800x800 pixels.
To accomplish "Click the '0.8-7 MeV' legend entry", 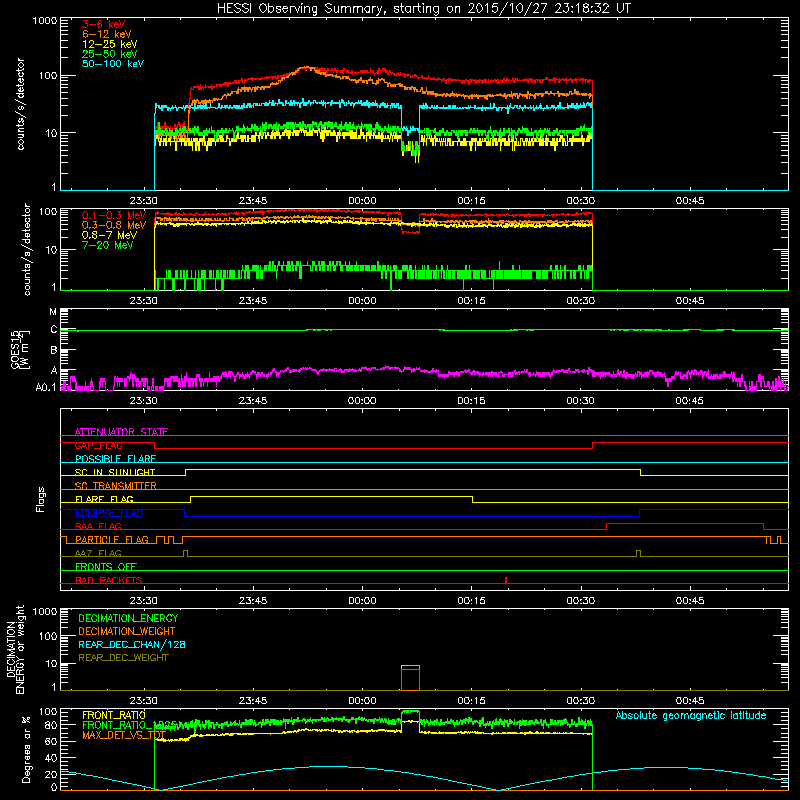I will pyautogui.click(x=109, y=235).
